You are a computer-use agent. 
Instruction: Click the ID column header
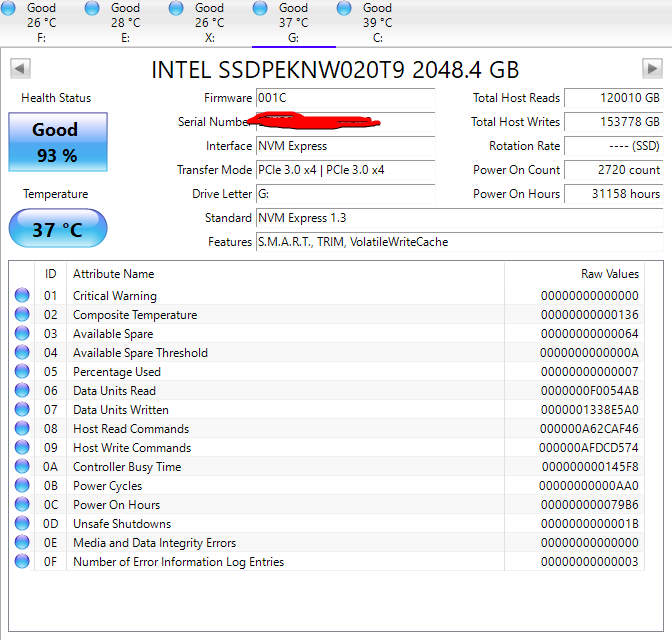point(51,273)
